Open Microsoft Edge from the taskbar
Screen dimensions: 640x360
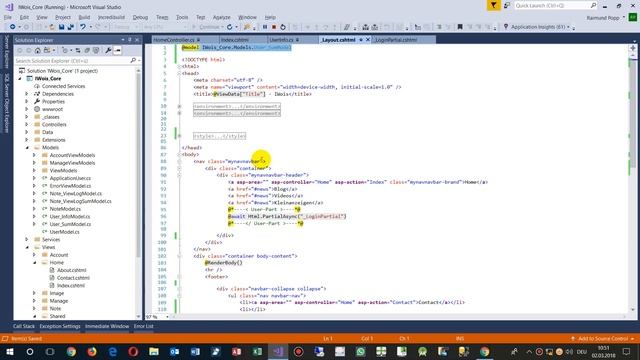113,351
